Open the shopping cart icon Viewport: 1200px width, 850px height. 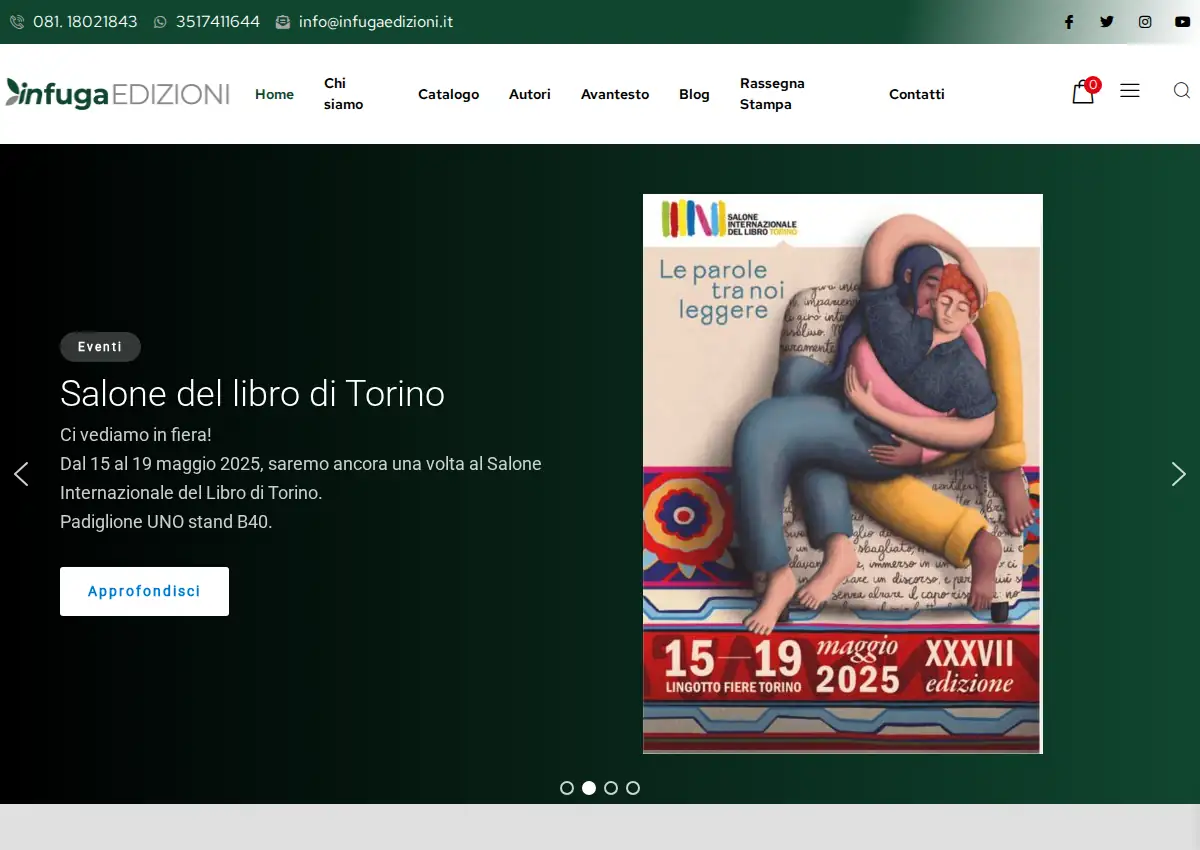pos(1084,92)
